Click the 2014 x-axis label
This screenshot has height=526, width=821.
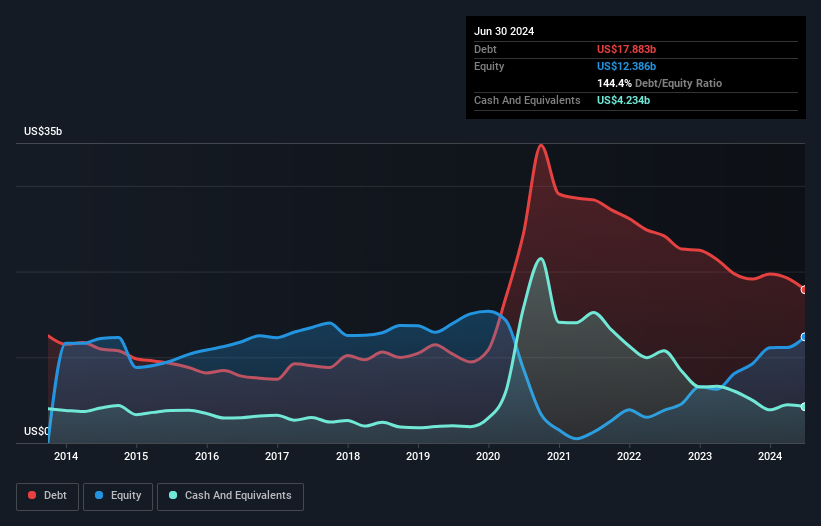(x=66, y=456)
